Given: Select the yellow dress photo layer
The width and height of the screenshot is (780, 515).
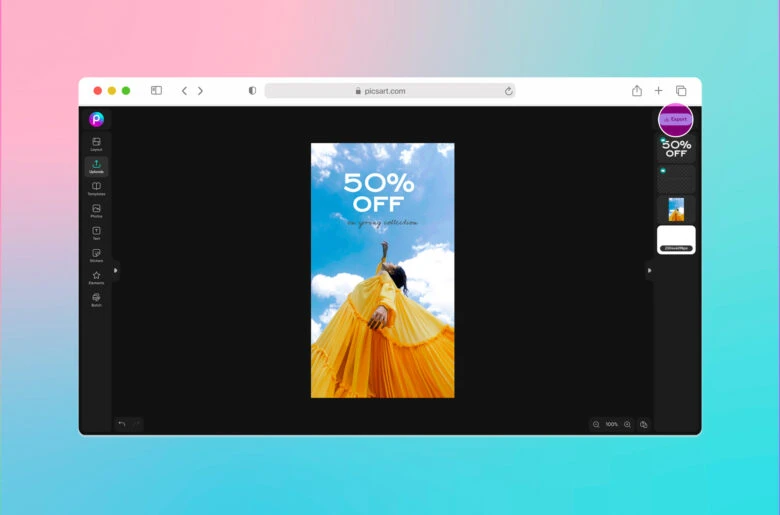Looking at the screenshot, I should pos(676,209).
